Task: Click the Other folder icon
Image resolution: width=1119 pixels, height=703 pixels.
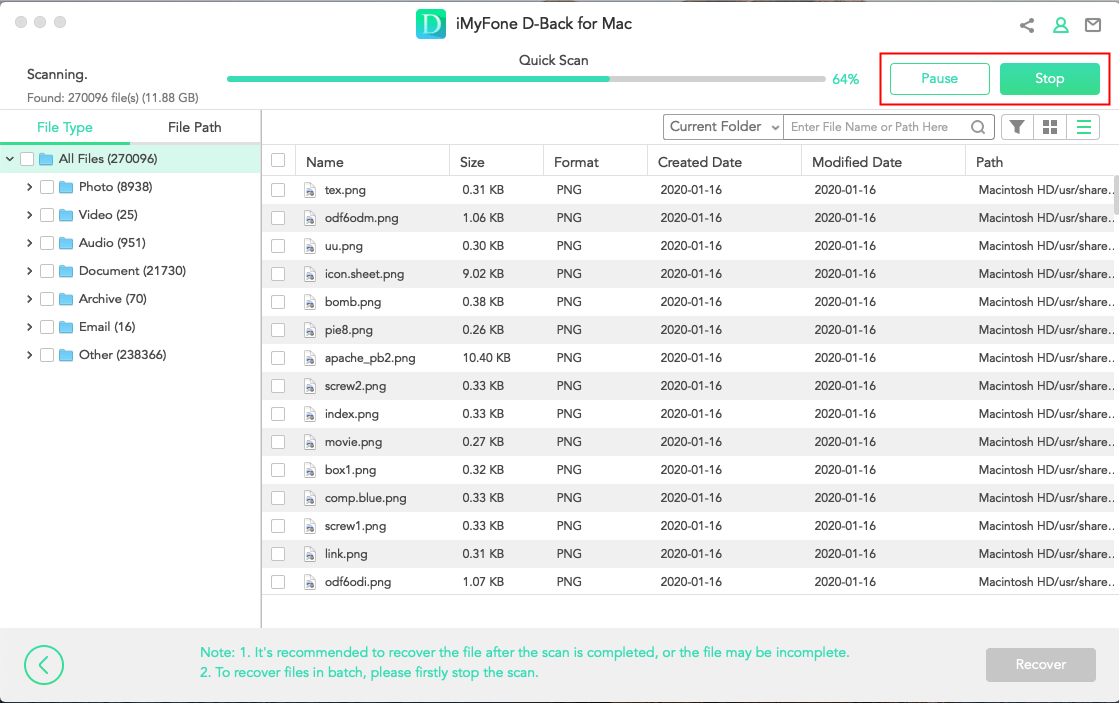Action: pyautogui.click(x=66, y=355)
